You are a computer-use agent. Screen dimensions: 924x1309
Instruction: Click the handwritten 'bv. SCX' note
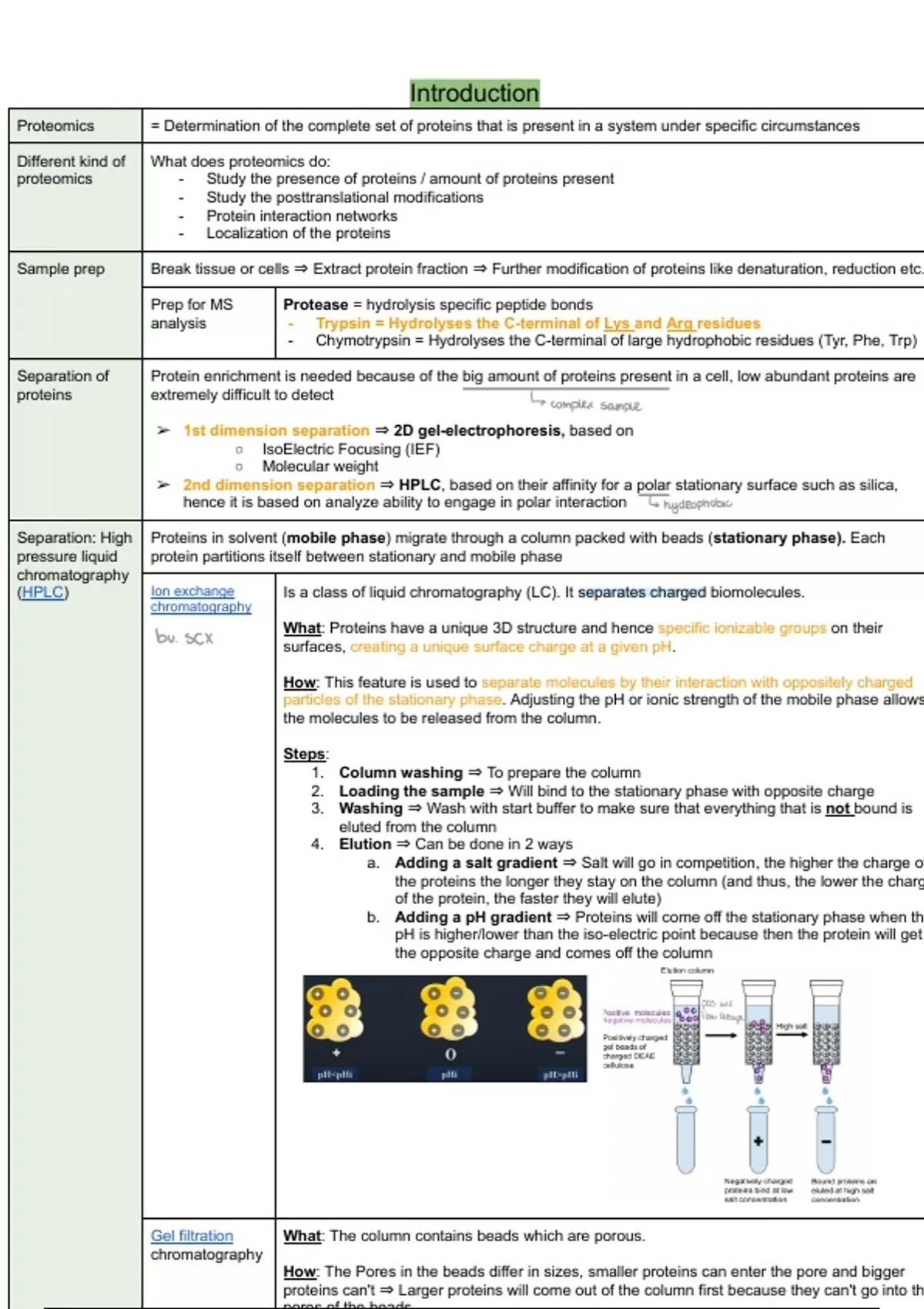pyautogui.click(x=184, y=638)
